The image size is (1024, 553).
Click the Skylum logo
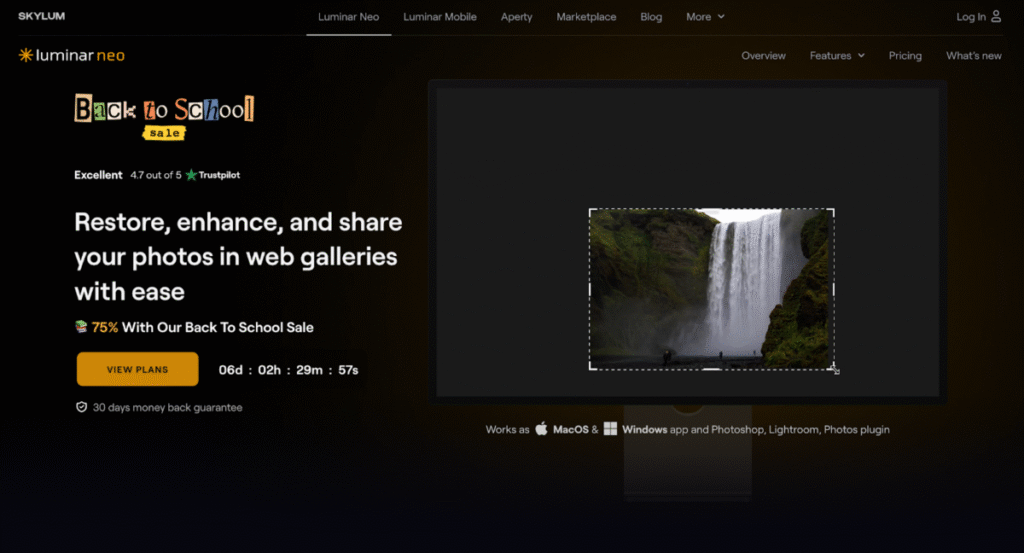tap(41, 16)
